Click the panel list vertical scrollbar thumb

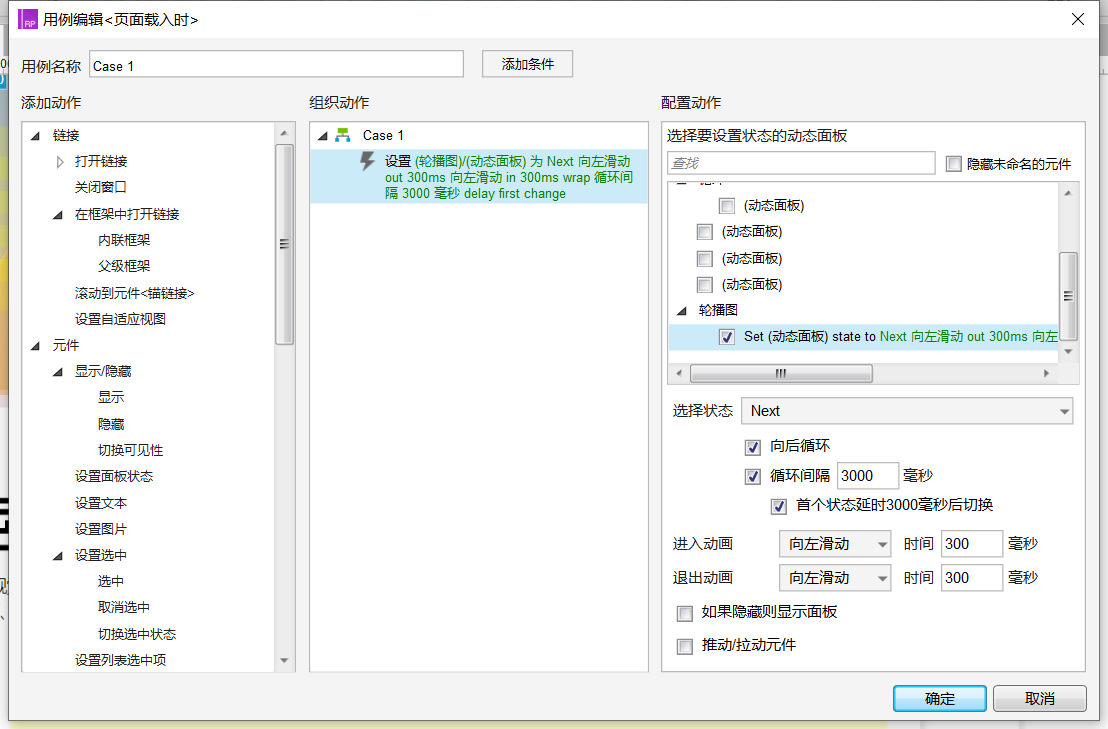click(x=1068, y=296)
